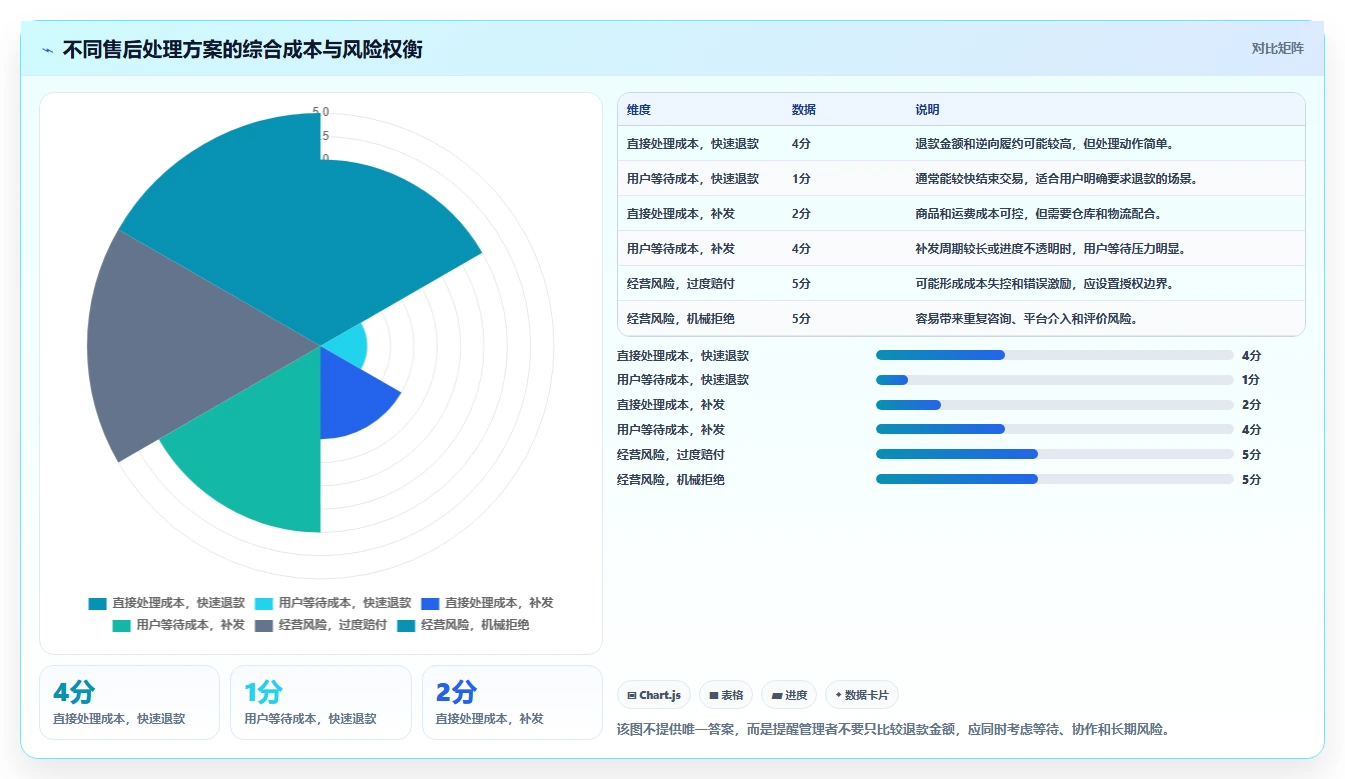Select the 进度 tag chip

pyautogui.click(x=789, y=695)
